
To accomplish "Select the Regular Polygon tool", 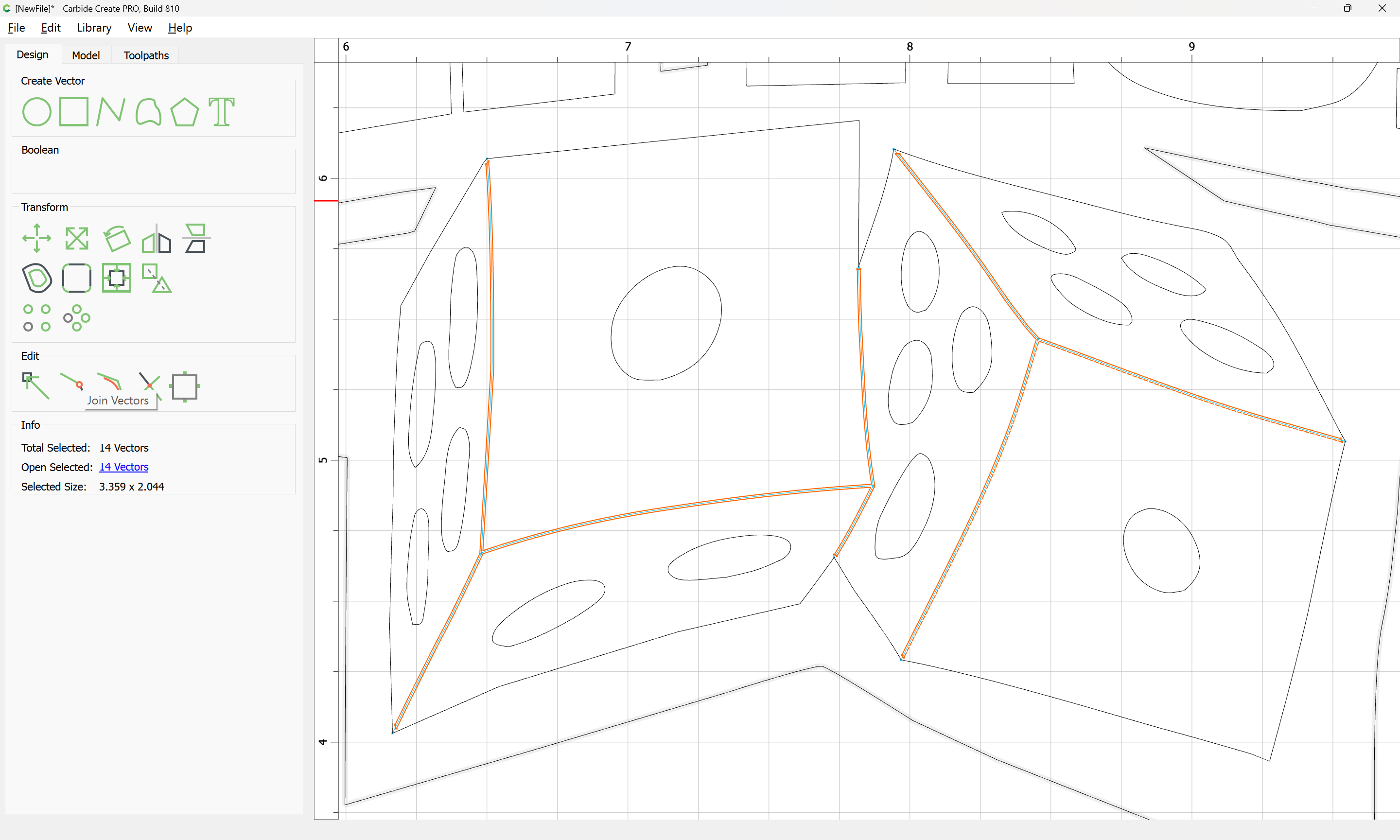I will tap(184, 111).
